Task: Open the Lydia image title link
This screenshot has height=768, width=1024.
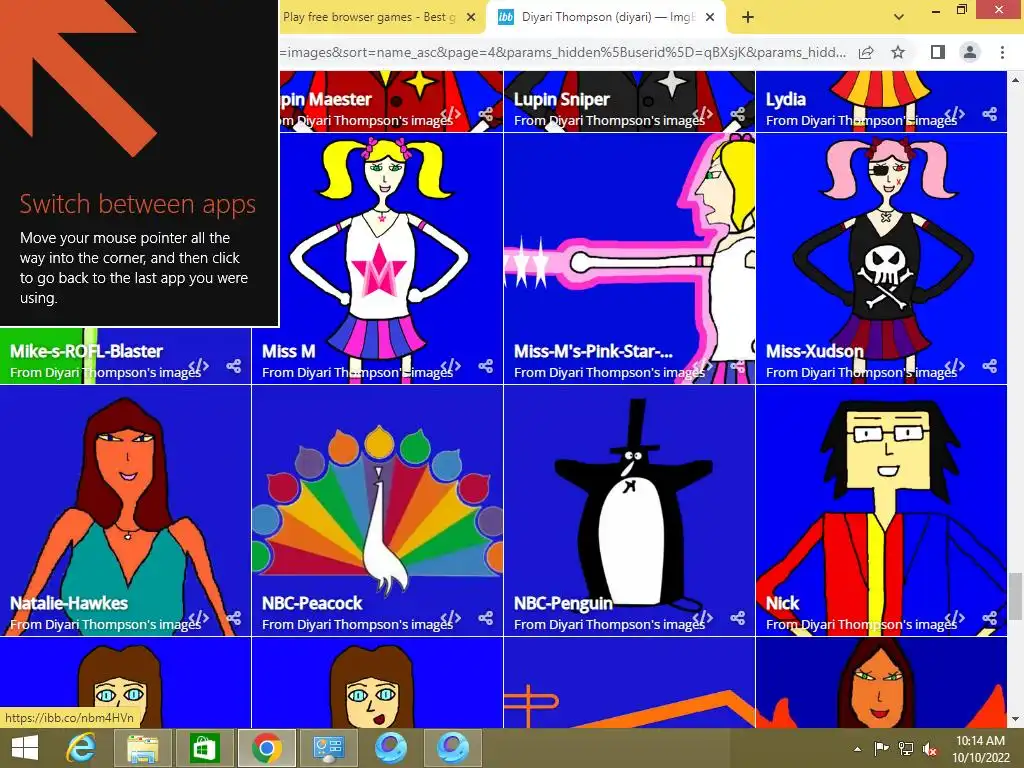Action: click(786, 99)
